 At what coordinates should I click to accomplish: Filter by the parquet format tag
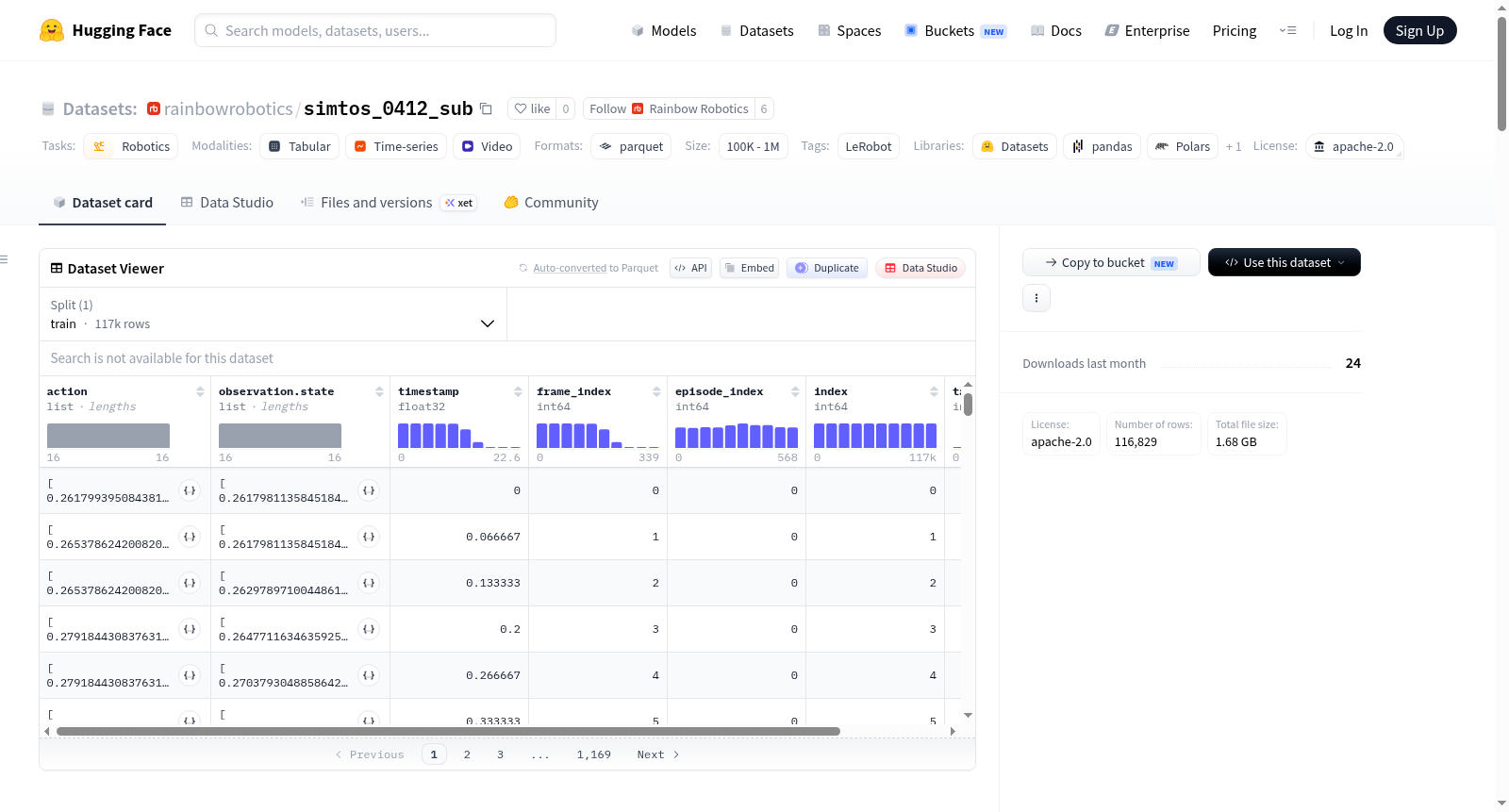(631, 146)
